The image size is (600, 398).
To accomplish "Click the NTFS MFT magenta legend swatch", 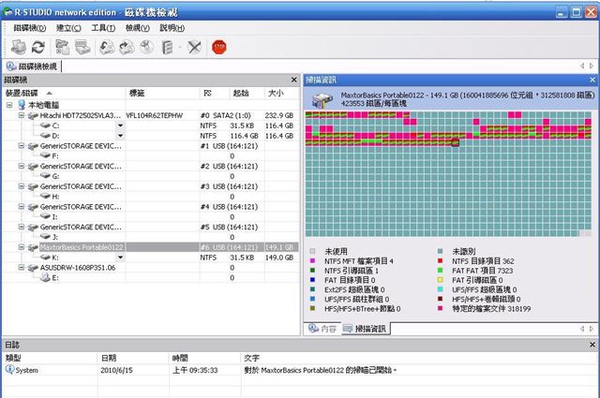I will point(313,261).
